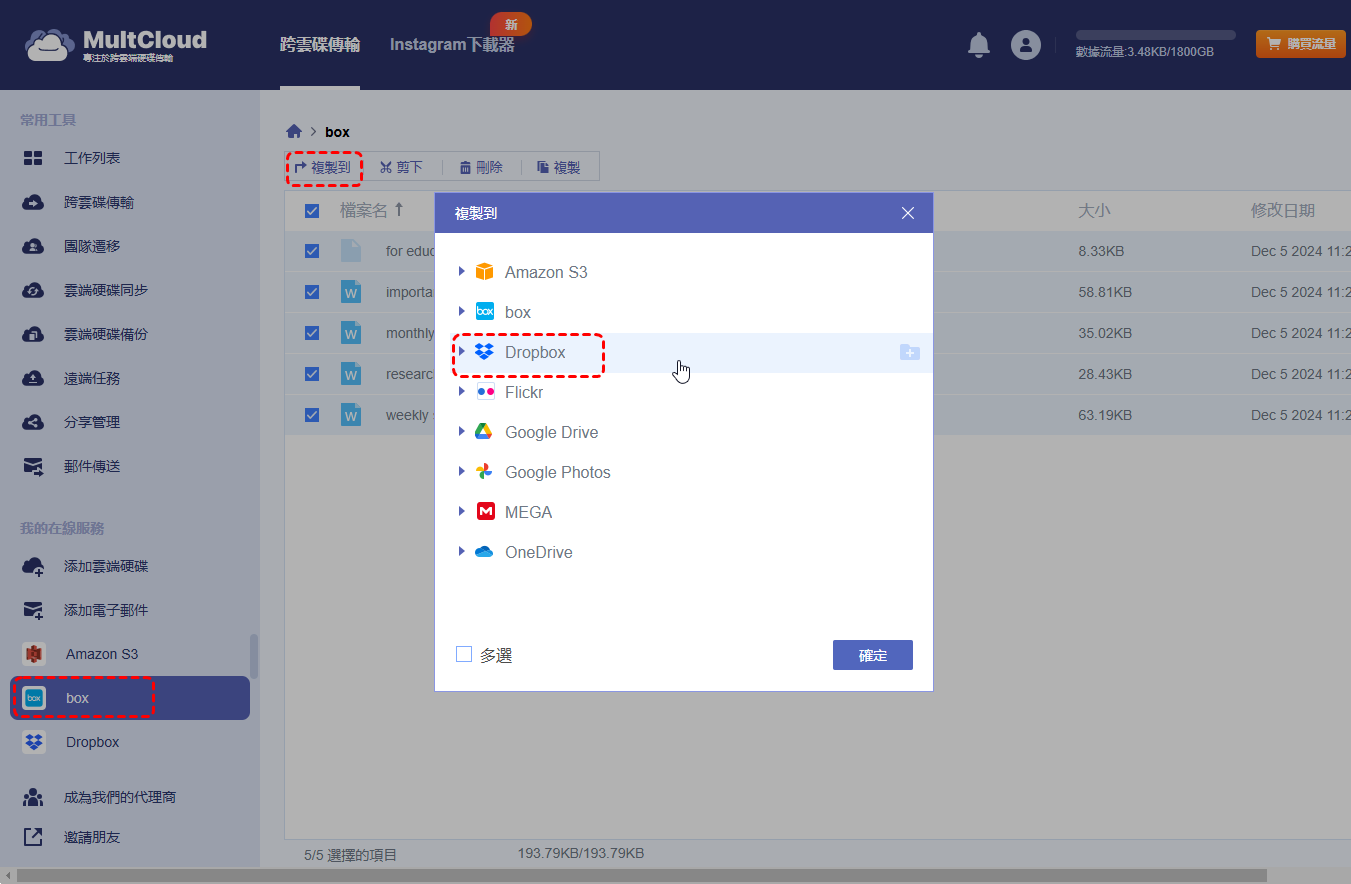The height and width of the screenshot is (884, 1351).
Task: Expand the box tree node
Action: pyautogui.click(x=461, y=312)
